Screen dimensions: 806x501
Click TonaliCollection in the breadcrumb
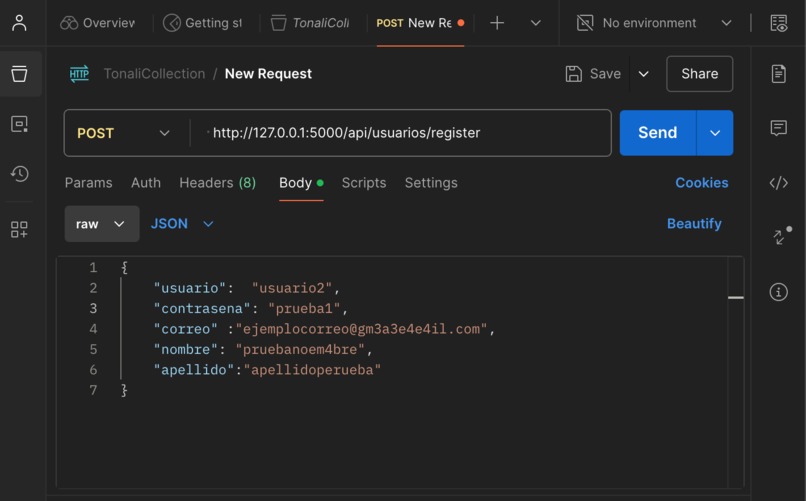coord(154,74)
